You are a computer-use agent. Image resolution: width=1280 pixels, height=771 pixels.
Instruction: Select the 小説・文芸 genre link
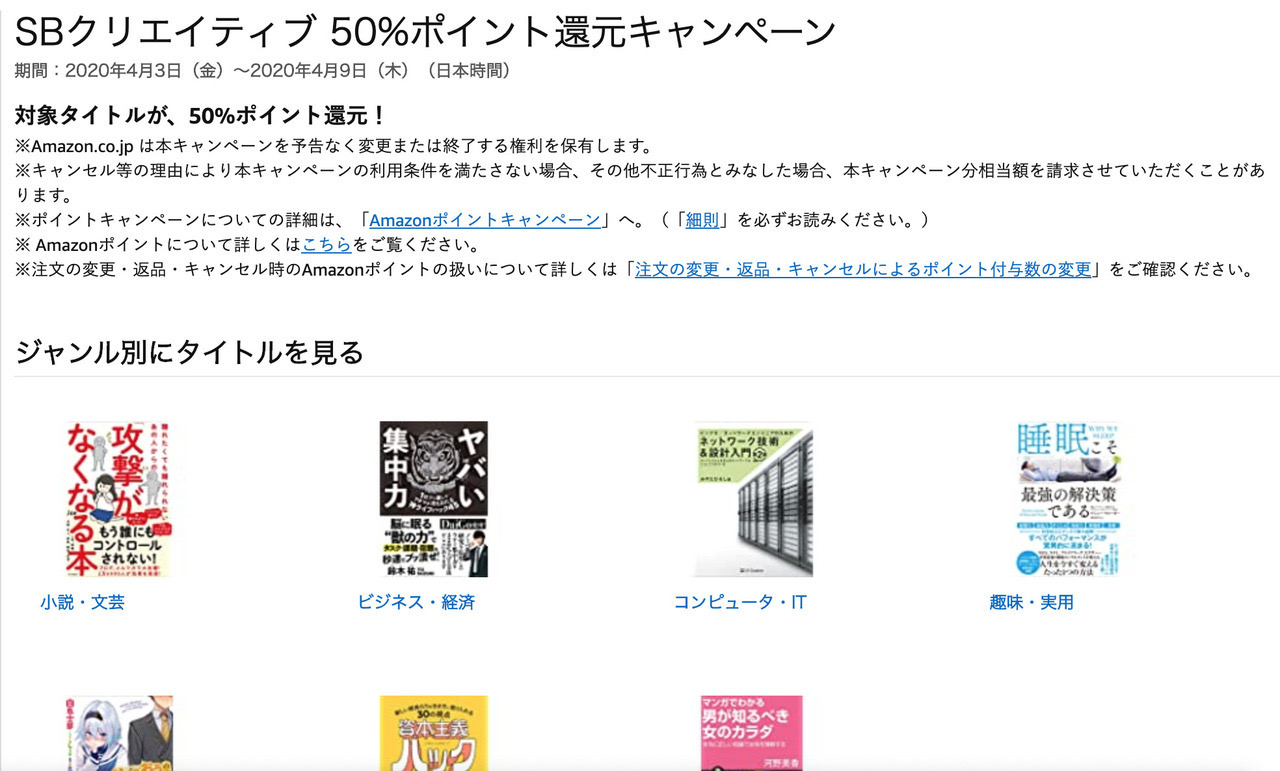click(83, 602)
